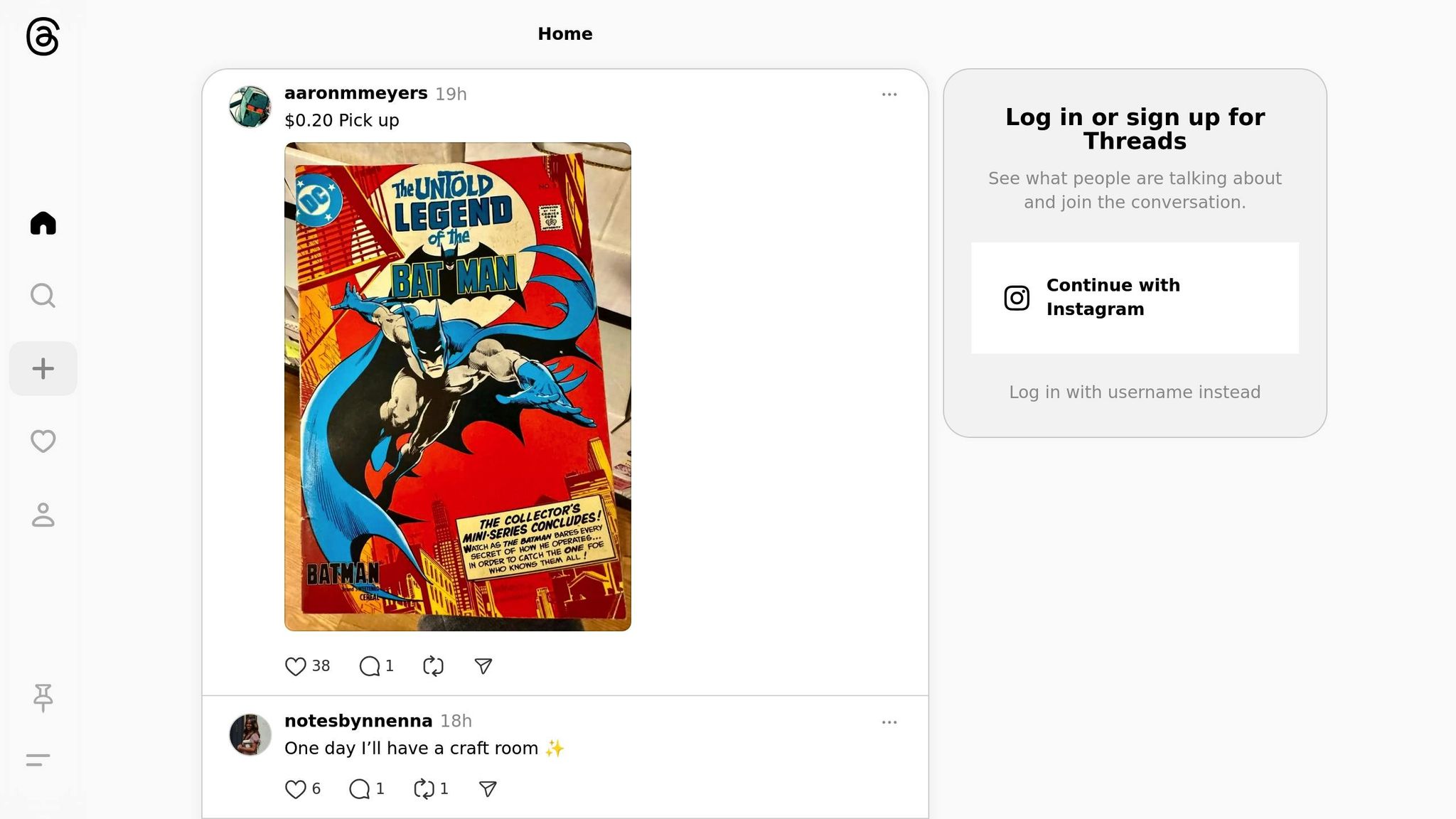The width and height of the screenshot is (1456, 819).
Task: Create a new thread with plus icon
Action: tap(43, 368)
